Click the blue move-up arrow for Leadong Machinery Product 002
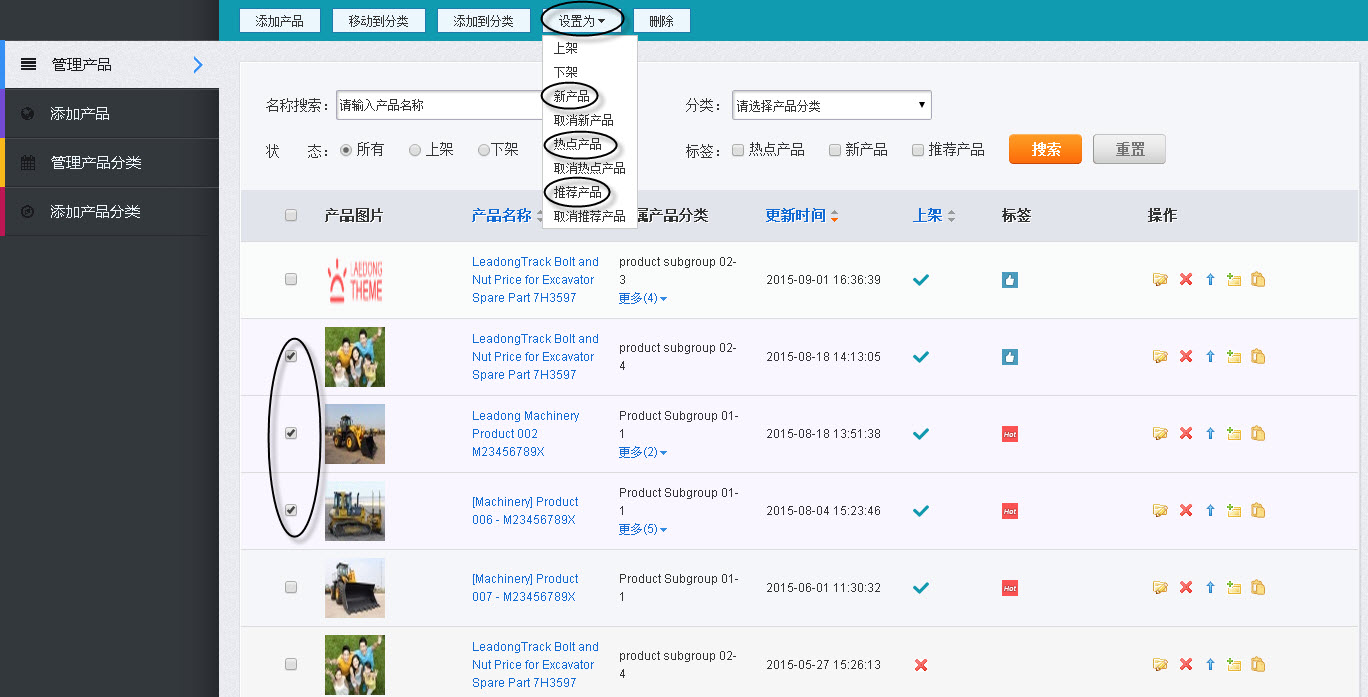Image resolution: width=1368 pixels, height=697 pixels. [x=1209, y=433]
